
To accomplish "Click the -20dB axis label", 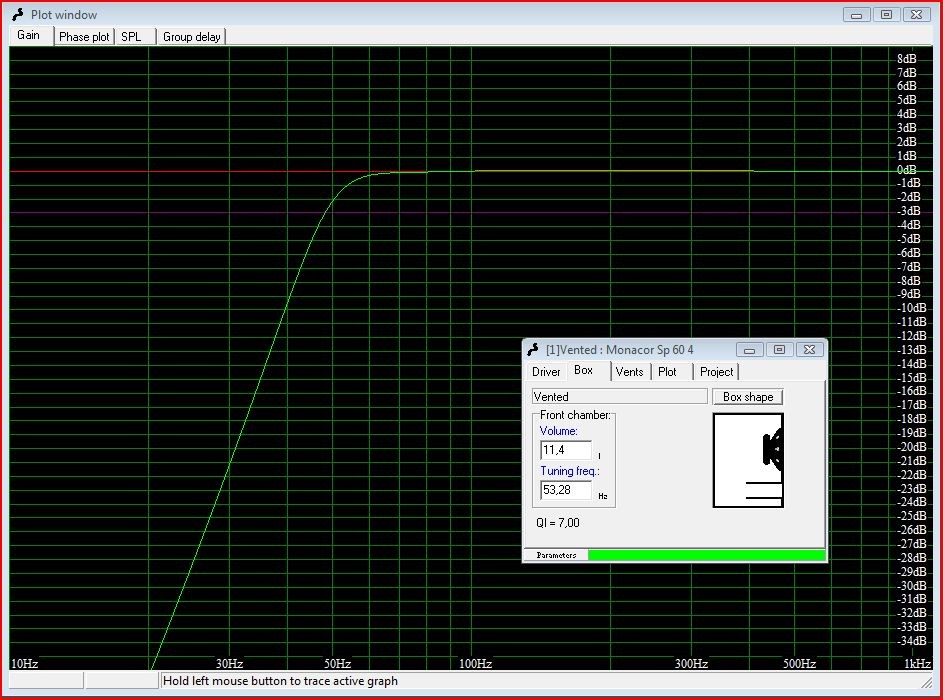I will [912, 446].
